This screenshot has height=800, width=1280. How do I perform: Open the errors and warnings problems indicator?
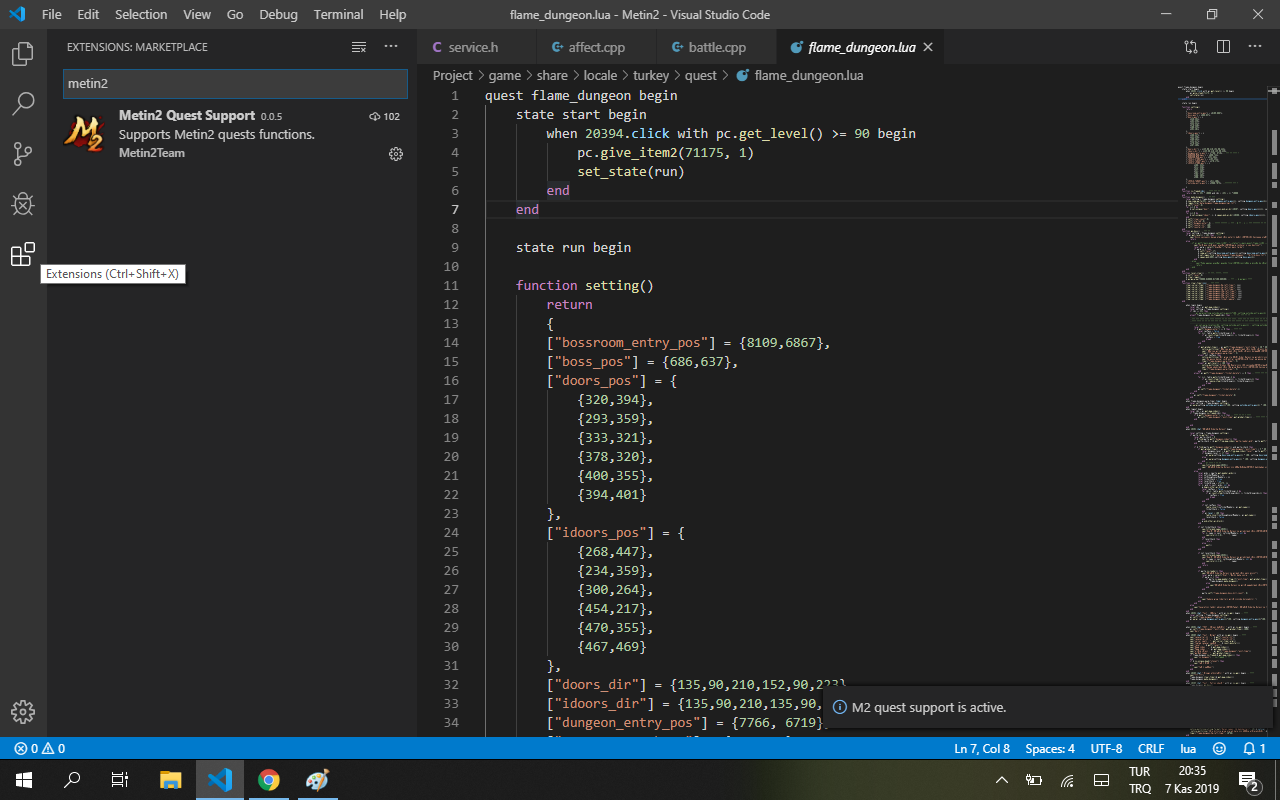[x=40, y=748]
